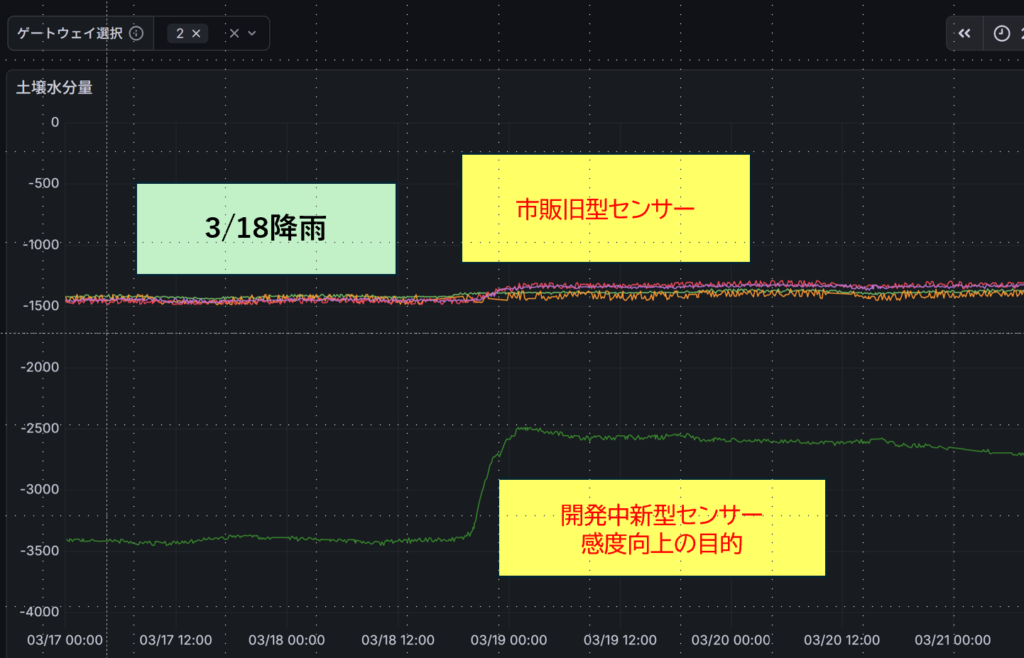Click the ゲートウェイ選択 variable label
The height and width of the screenshot is (658, 1024).
tap(69, 33)
